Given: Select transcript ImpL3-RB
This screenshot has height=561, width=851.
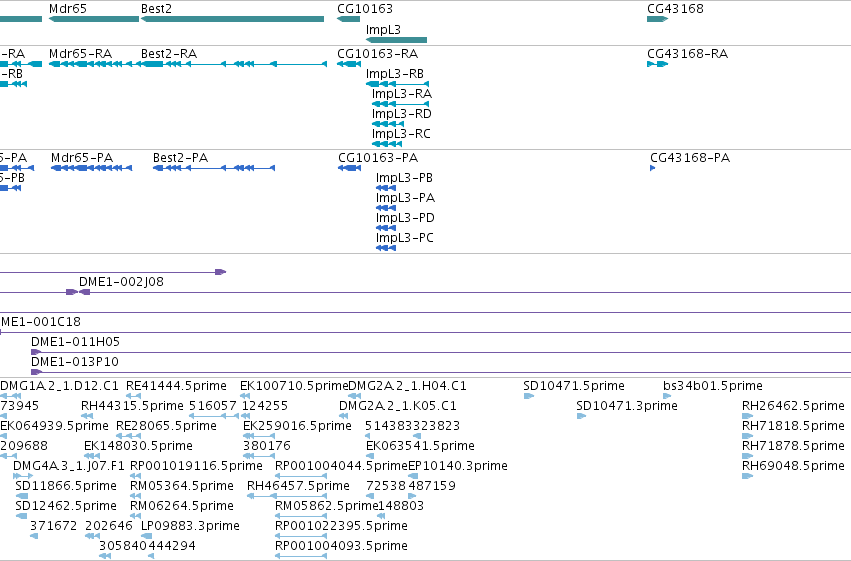Looking at the screenshot, I should 395,74.
